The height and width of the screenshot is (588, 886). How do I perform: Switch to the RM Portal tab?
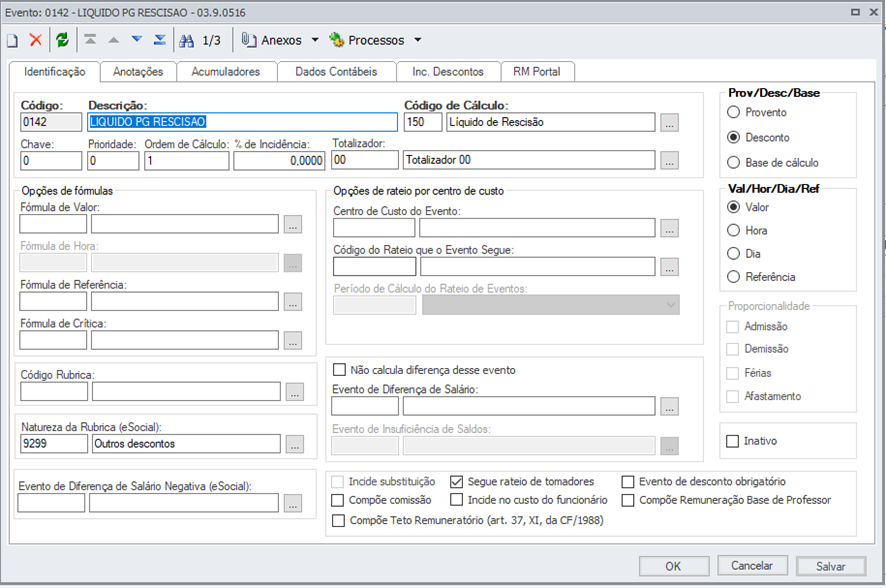pyautogui.click(x=537, y=72)
